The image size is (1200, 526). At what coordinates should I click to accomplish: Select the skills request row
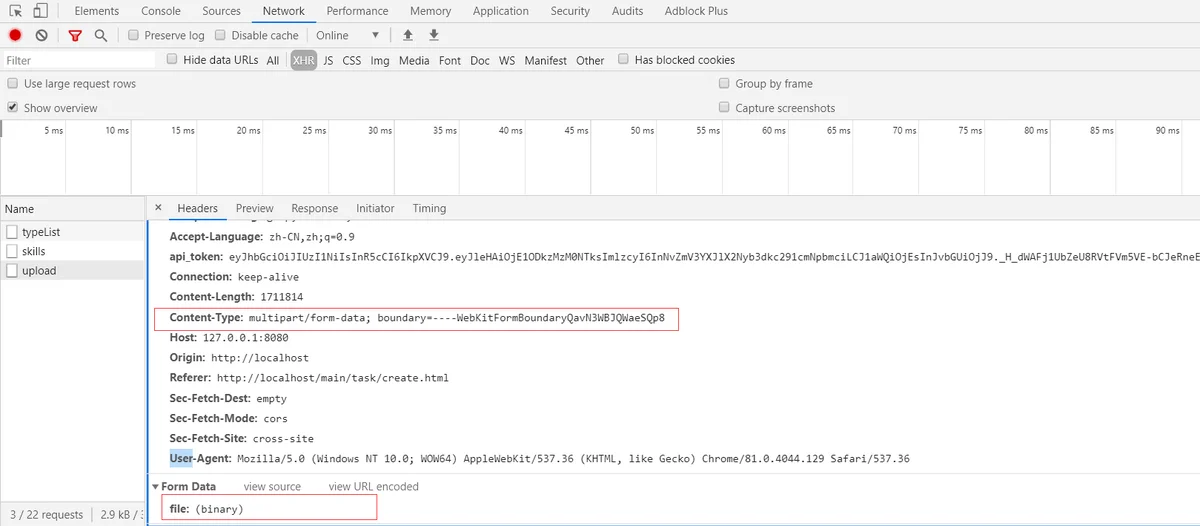(x=73, y=251)
